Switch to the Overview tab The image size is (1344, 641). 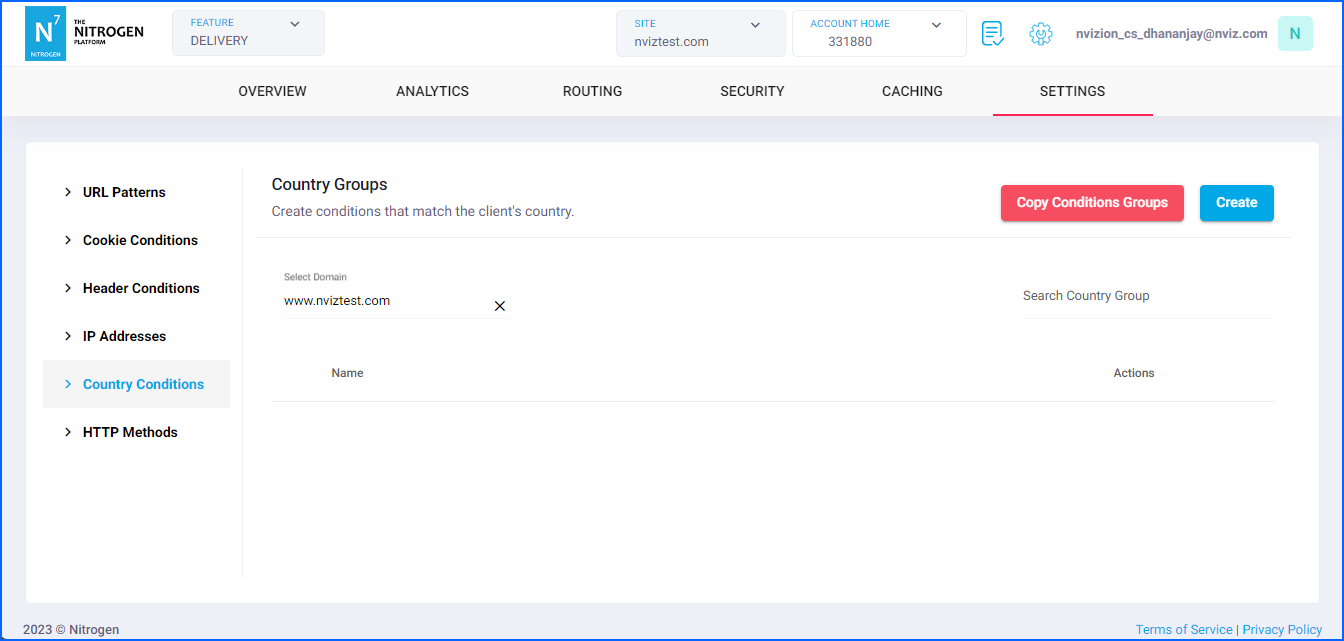(272, 91)
